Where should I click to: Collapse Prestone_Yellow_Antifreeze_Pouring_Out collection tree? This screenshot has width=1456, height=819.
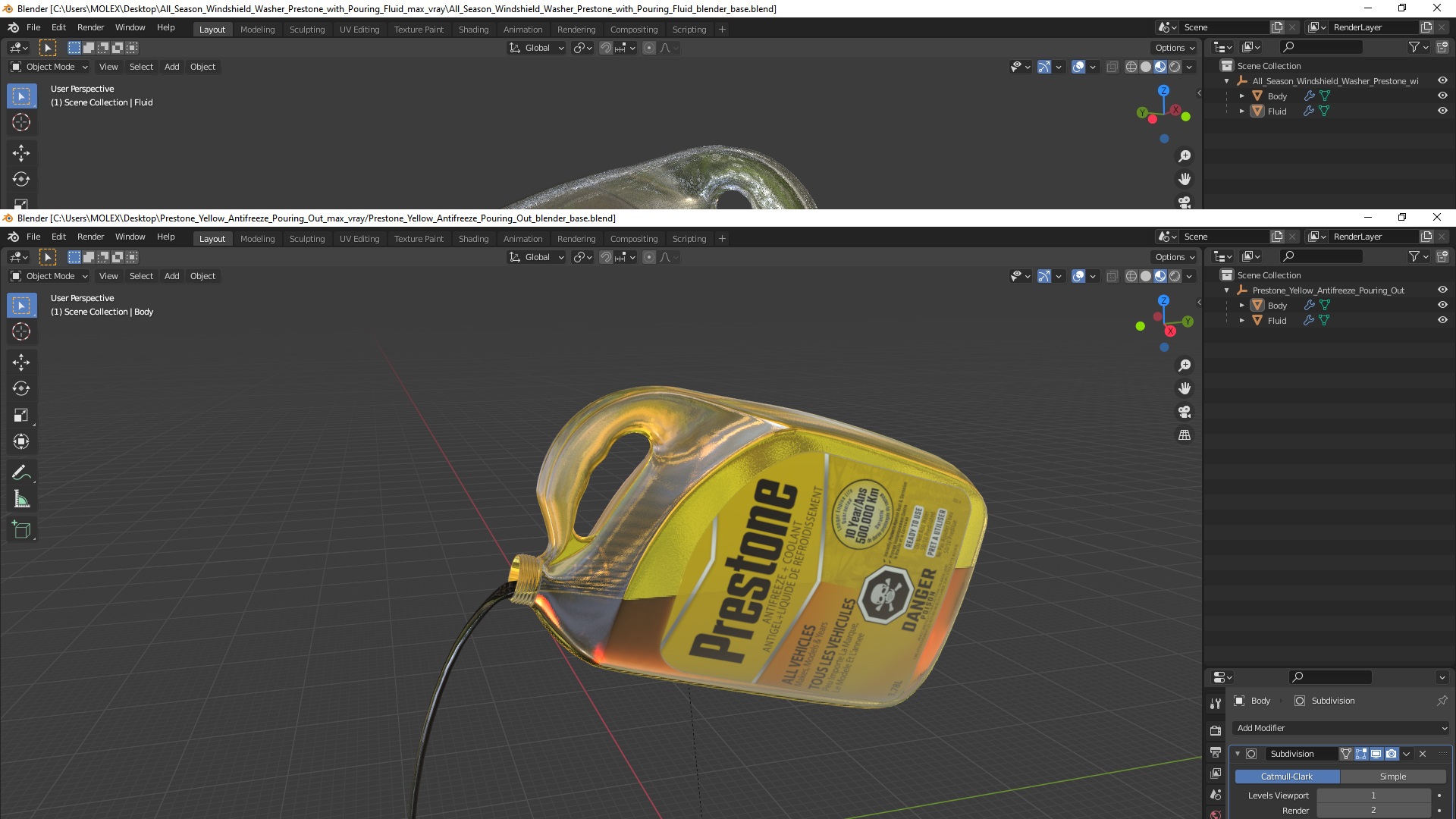point(1227,290)
